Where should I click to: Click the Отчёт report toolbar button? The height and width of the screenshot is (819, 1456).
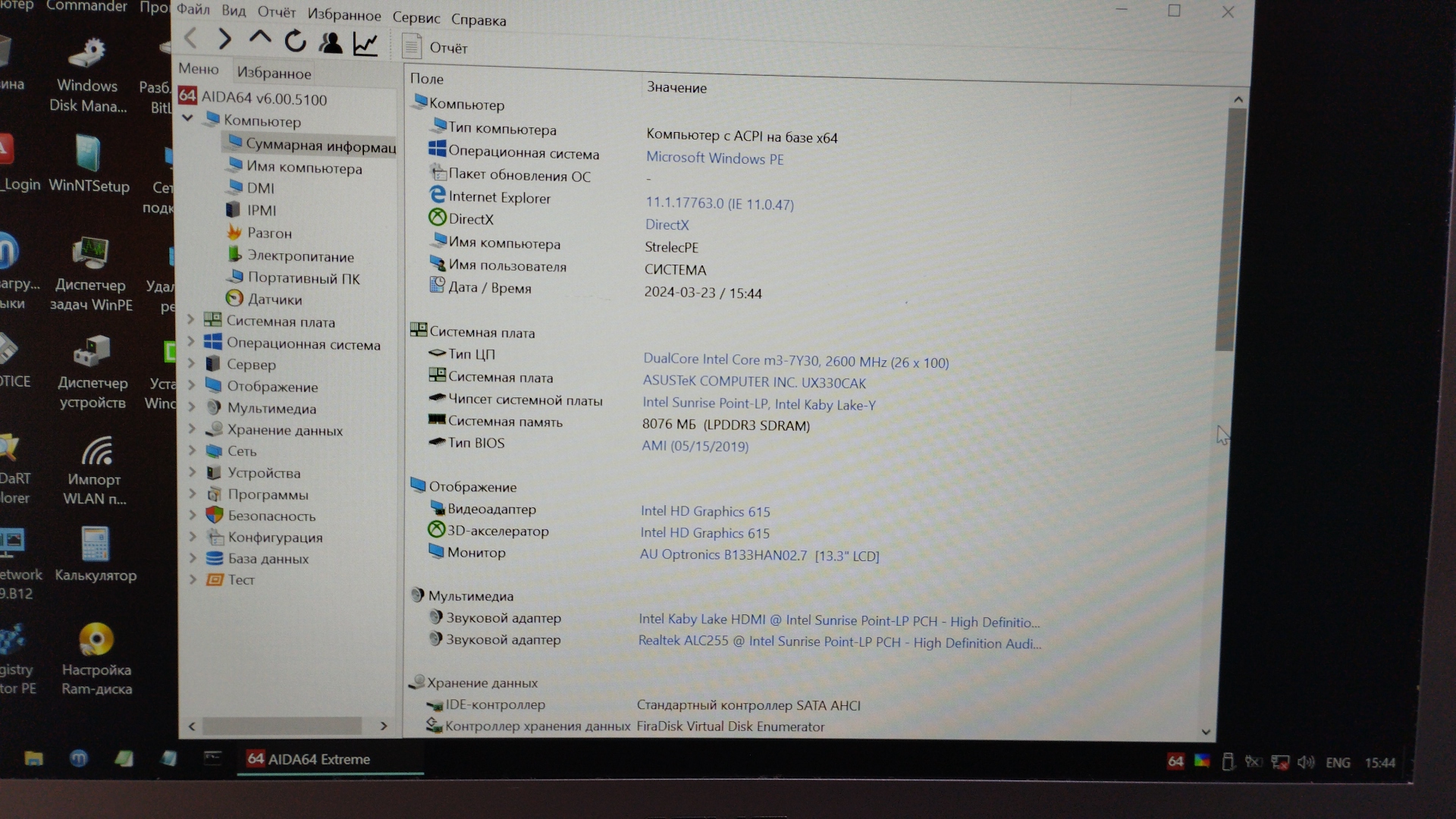click(435, 47)
